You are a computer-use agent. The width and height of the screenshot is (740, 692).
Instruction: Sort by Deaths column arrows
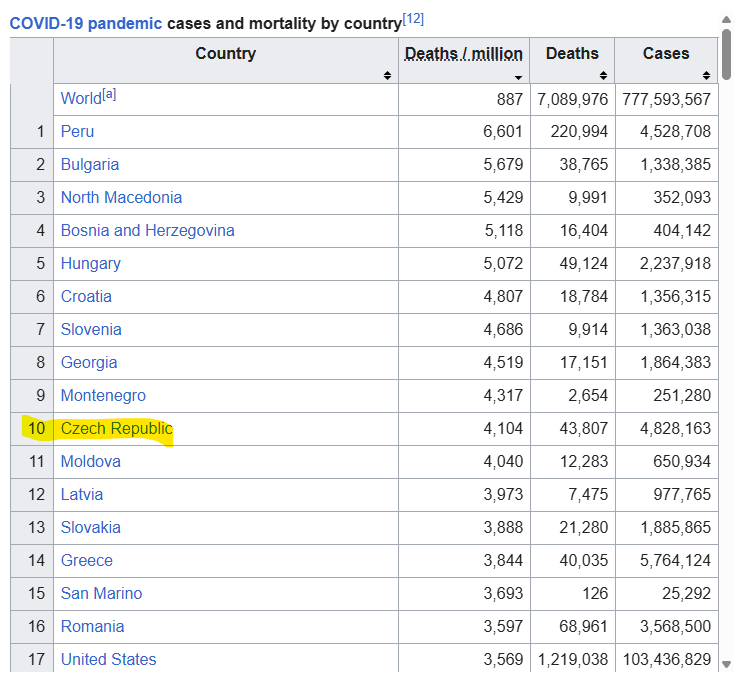point(603,76)
